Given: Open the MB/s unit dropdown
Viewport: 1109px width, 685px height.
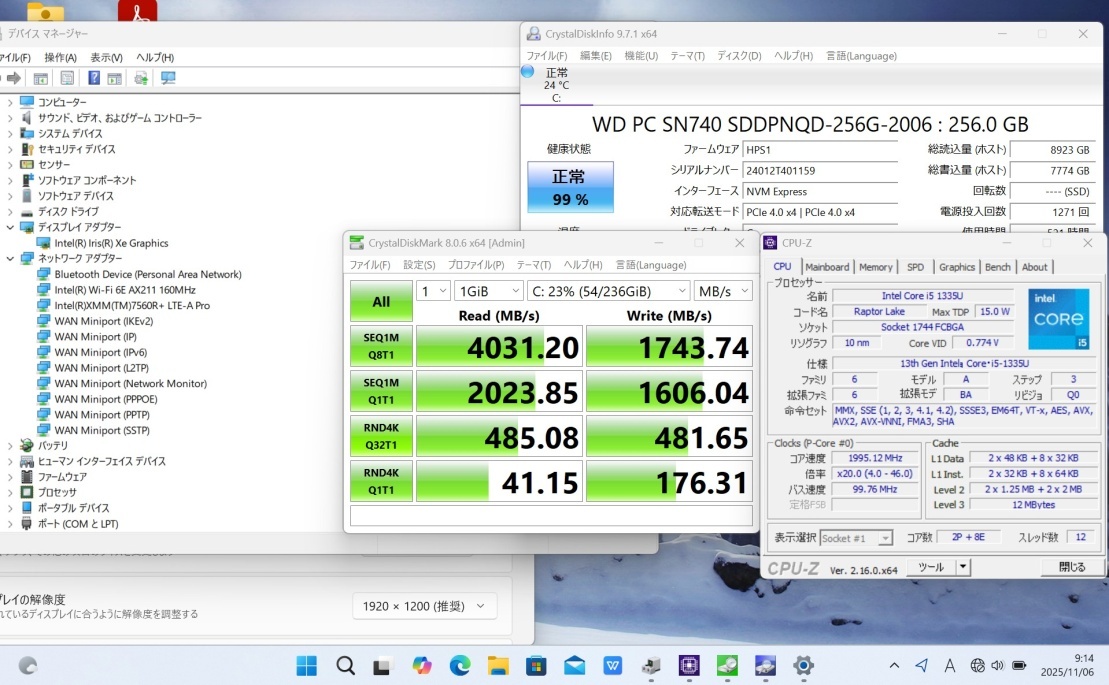Looking at the screenshot, I should (x=724, y=291).
